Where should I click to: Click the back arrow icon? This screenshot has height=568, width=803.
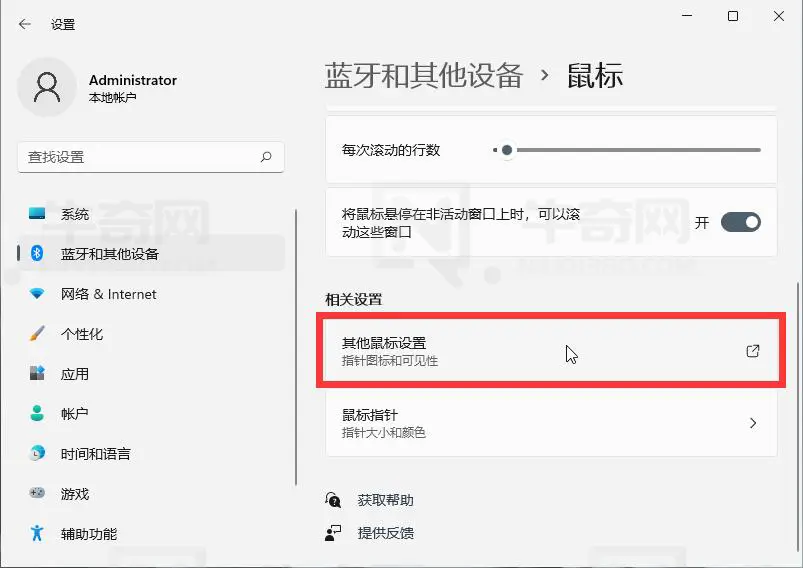tap(25, 24)
